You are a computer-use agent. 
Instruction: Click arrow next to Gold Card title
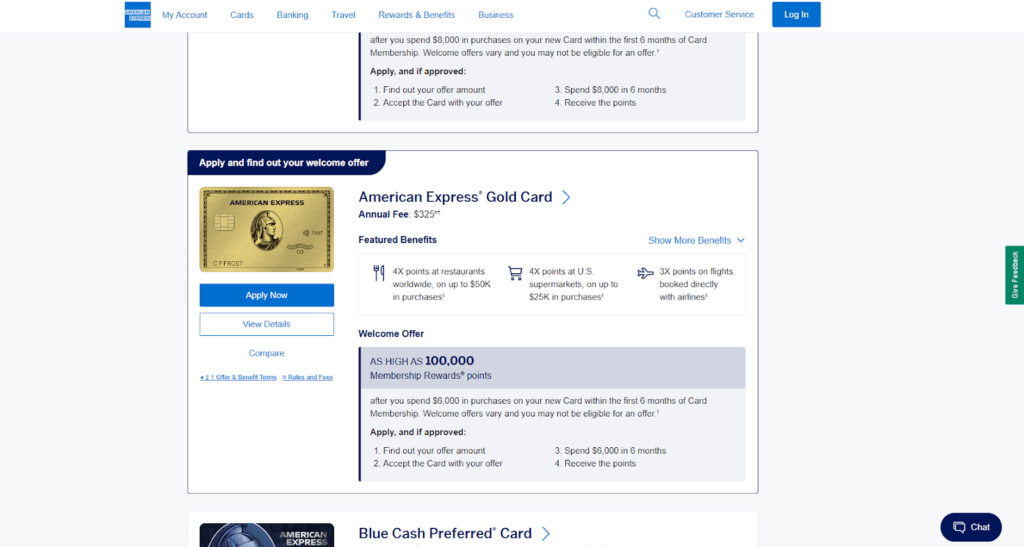[566, 197]
